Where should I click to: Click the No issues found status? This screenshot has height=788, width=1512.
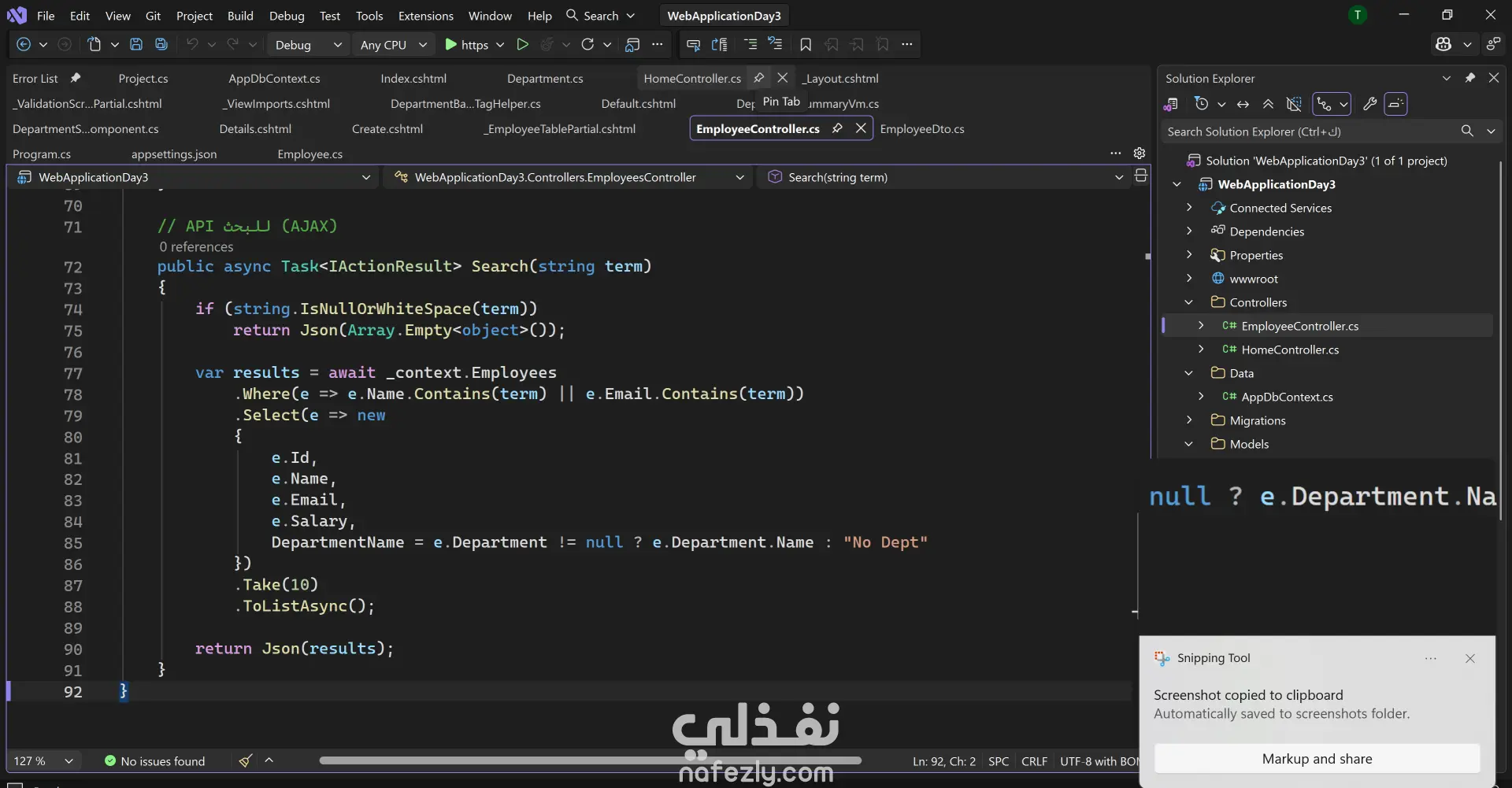pos(155,761)
